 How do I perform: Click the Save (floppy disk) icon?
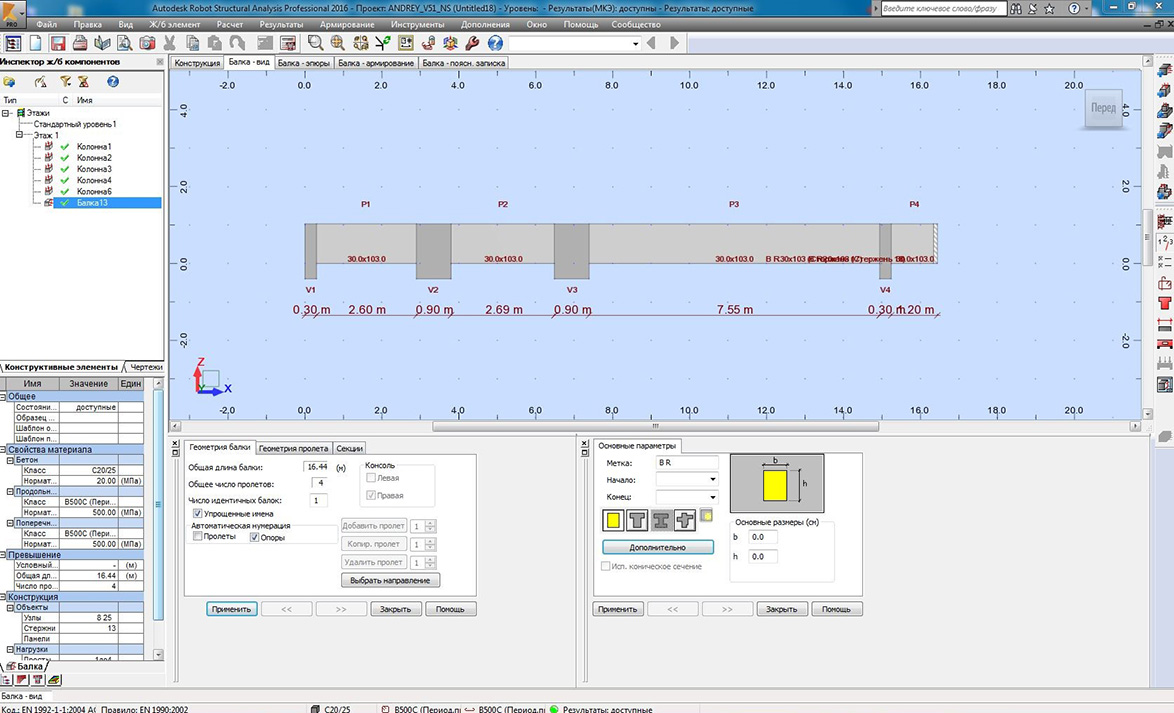[x=58, y=43]
